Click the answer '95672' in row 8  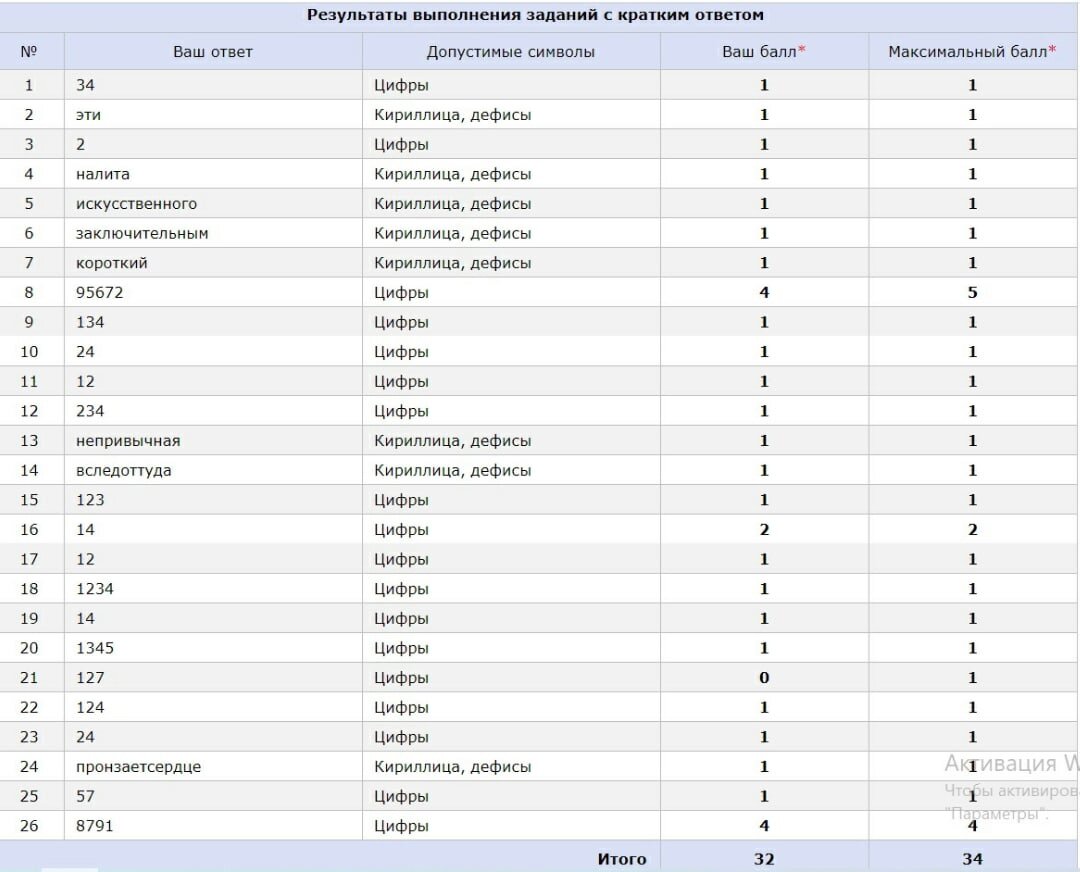click(x=100, y=293)
